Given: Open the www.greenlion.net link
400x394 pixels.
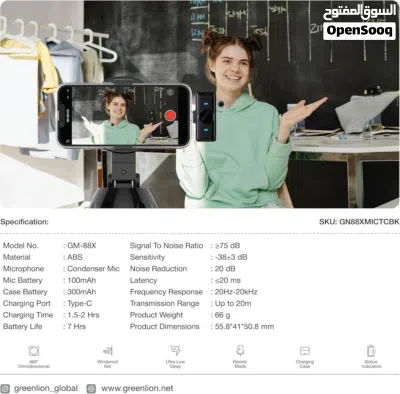Looking at the screenshot, I should pos(137,388).
